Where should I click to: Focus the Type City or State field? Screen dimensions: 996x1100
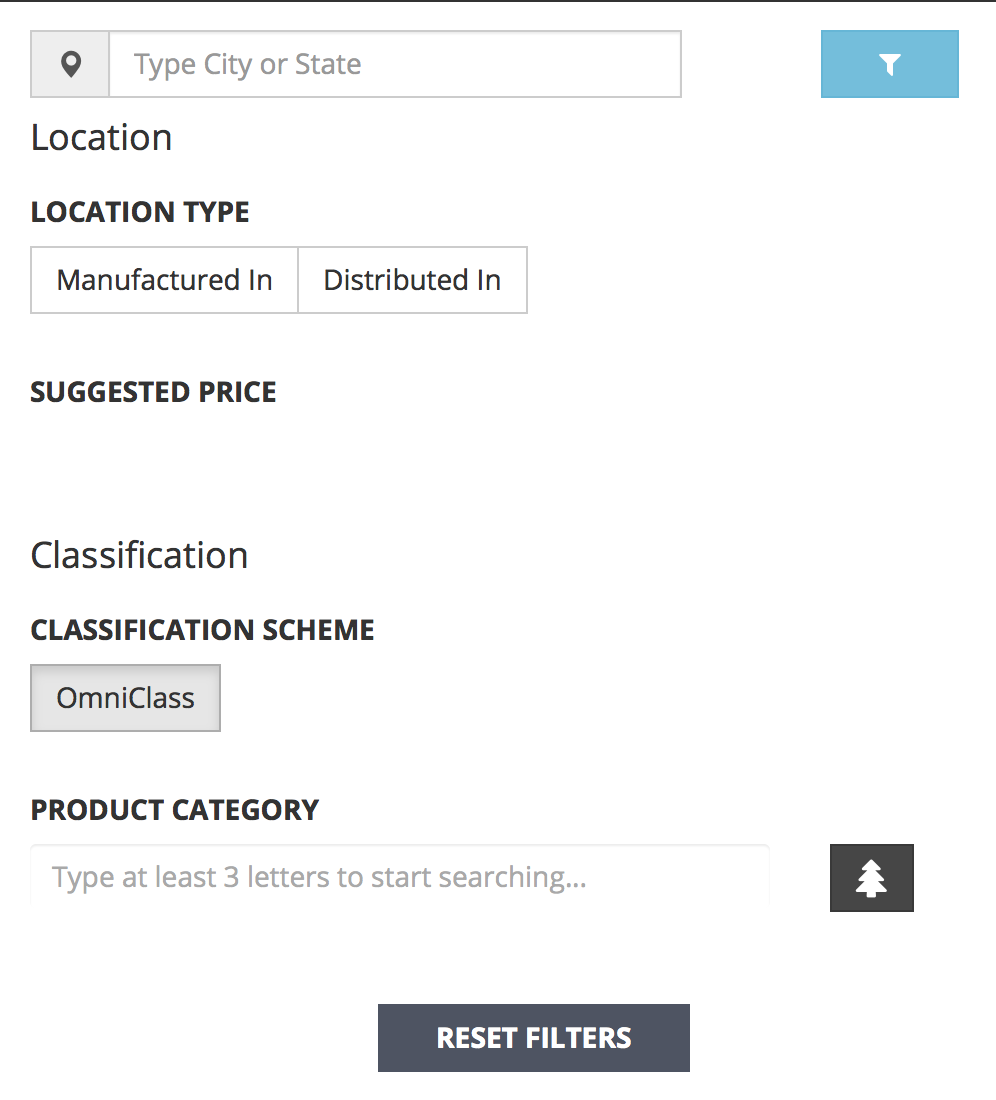tap(395, 64)
